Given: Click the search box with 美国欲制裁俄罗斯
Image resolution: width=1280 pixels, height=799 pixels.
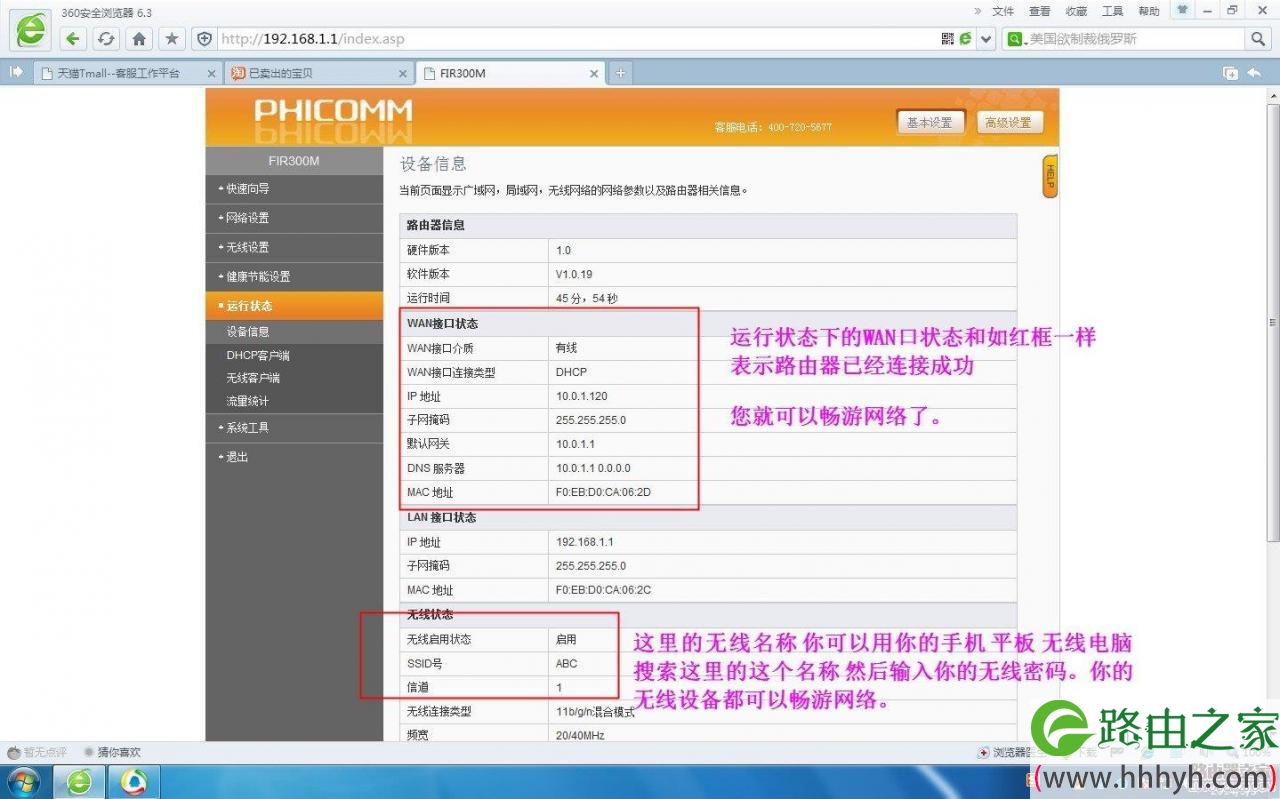Looking at the screenshot, I should tap(1125, 39).
